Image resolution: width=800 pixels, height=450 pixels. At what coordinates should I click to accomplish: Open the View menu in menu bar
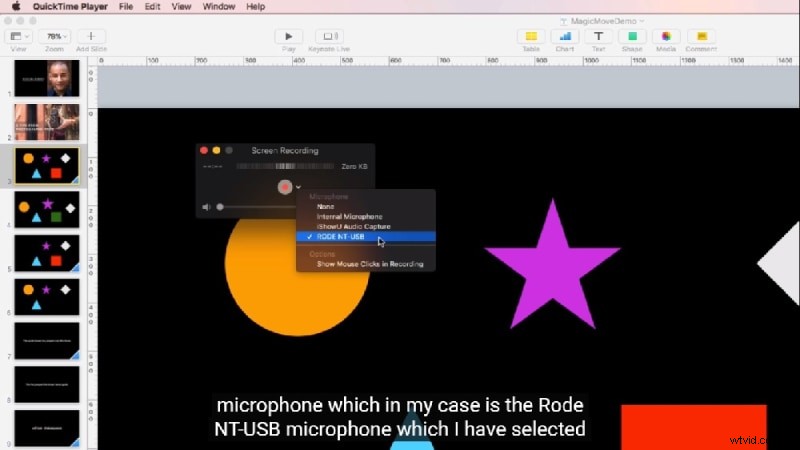[x=181, y=7]
